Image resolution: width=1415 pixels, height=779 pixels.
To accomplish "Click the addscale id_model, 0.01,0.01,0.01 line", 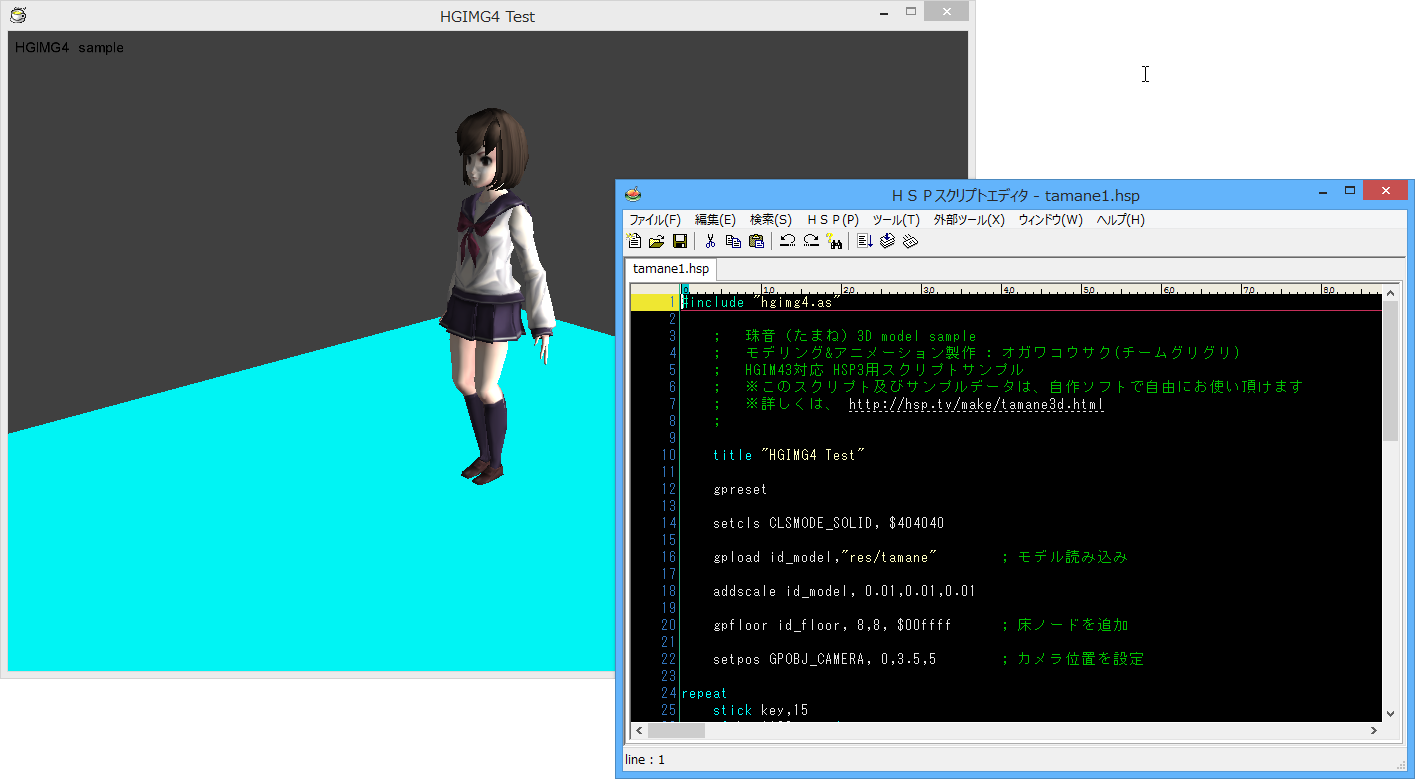I will tap(844, 591).
